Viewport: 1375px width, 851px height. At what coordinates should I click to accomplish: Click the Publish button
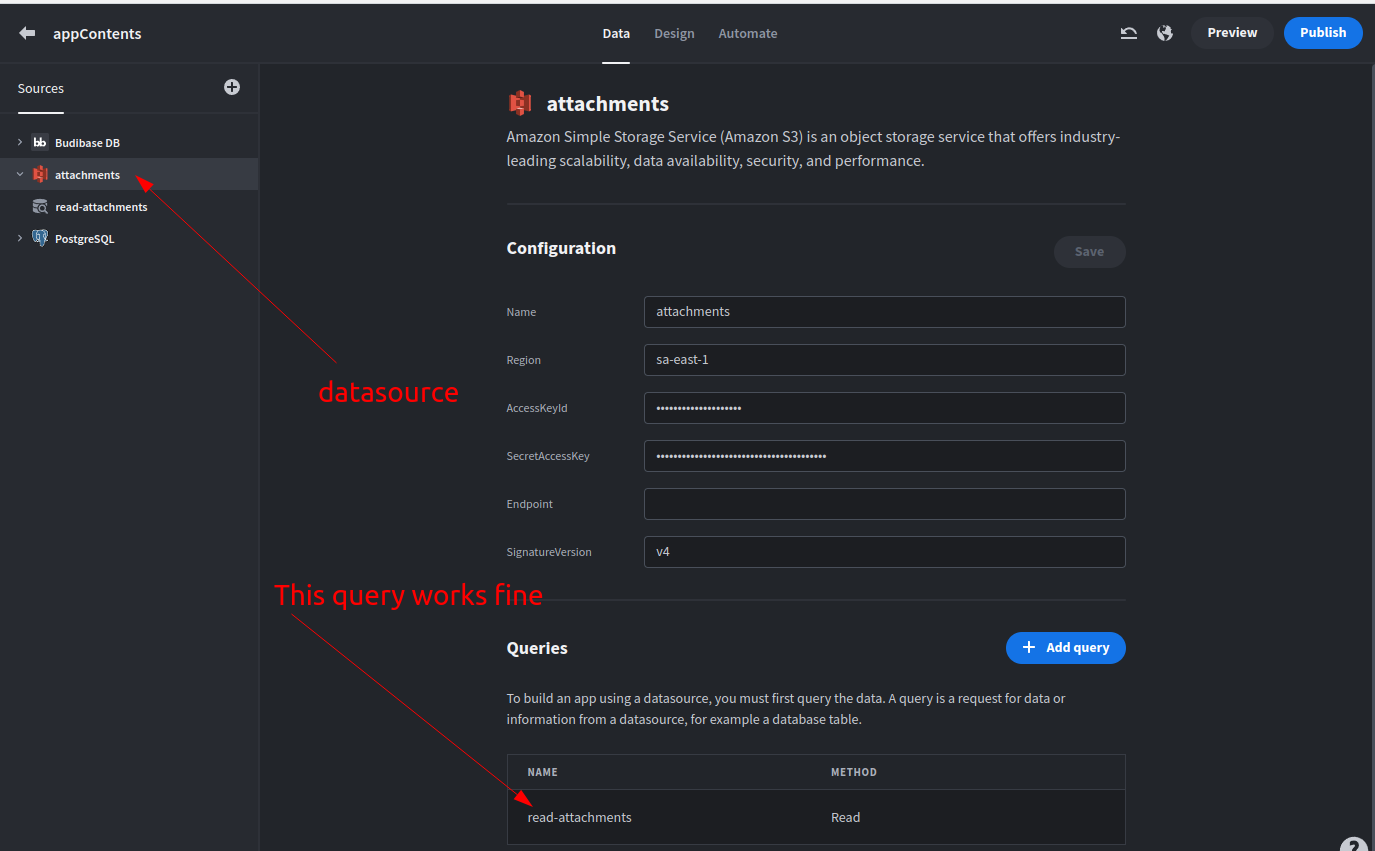pyautogui.click(x=1322, y=32)
